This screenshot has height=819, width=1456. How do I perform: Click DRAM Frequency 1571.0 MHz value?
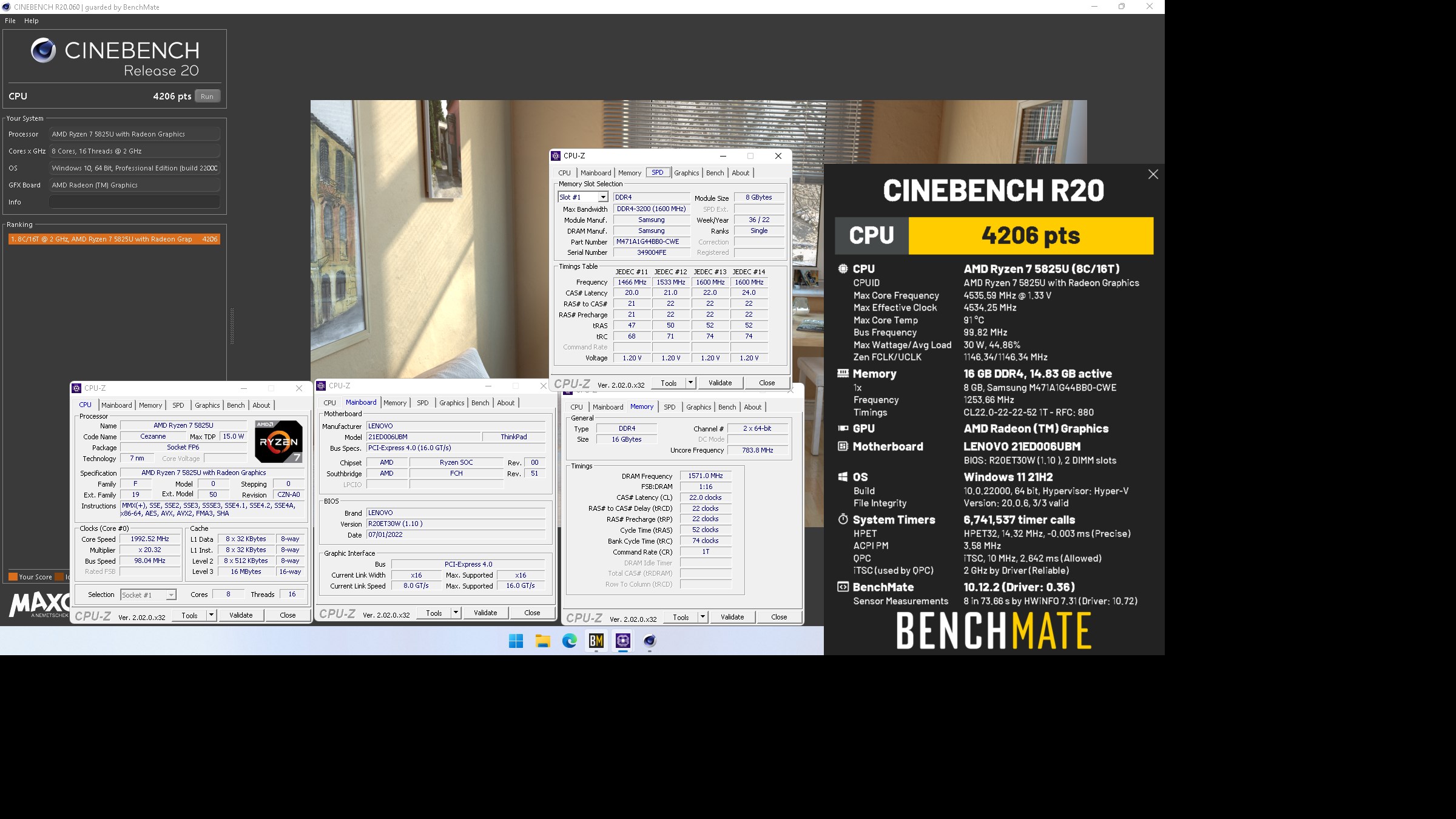706,476
